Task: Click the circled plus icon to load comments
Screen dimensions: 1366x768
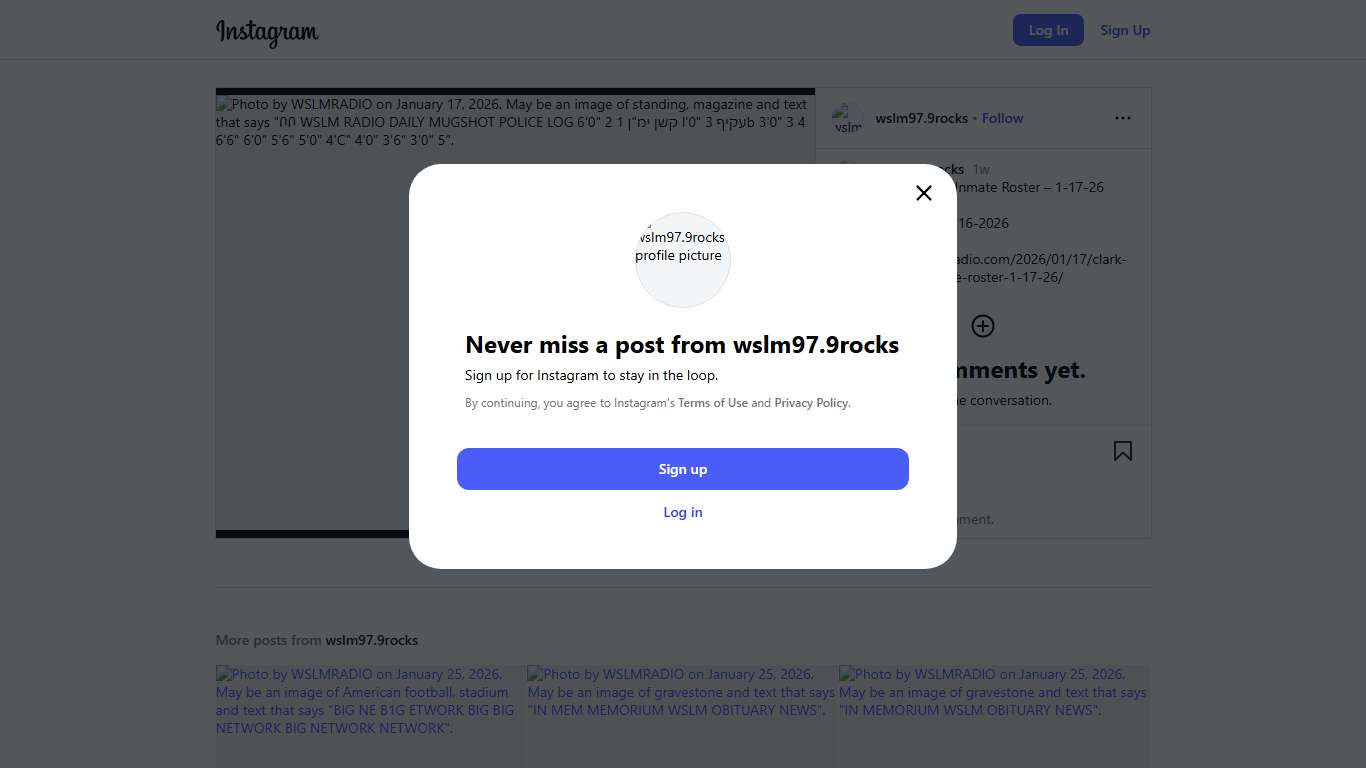Action: [983, 326]
